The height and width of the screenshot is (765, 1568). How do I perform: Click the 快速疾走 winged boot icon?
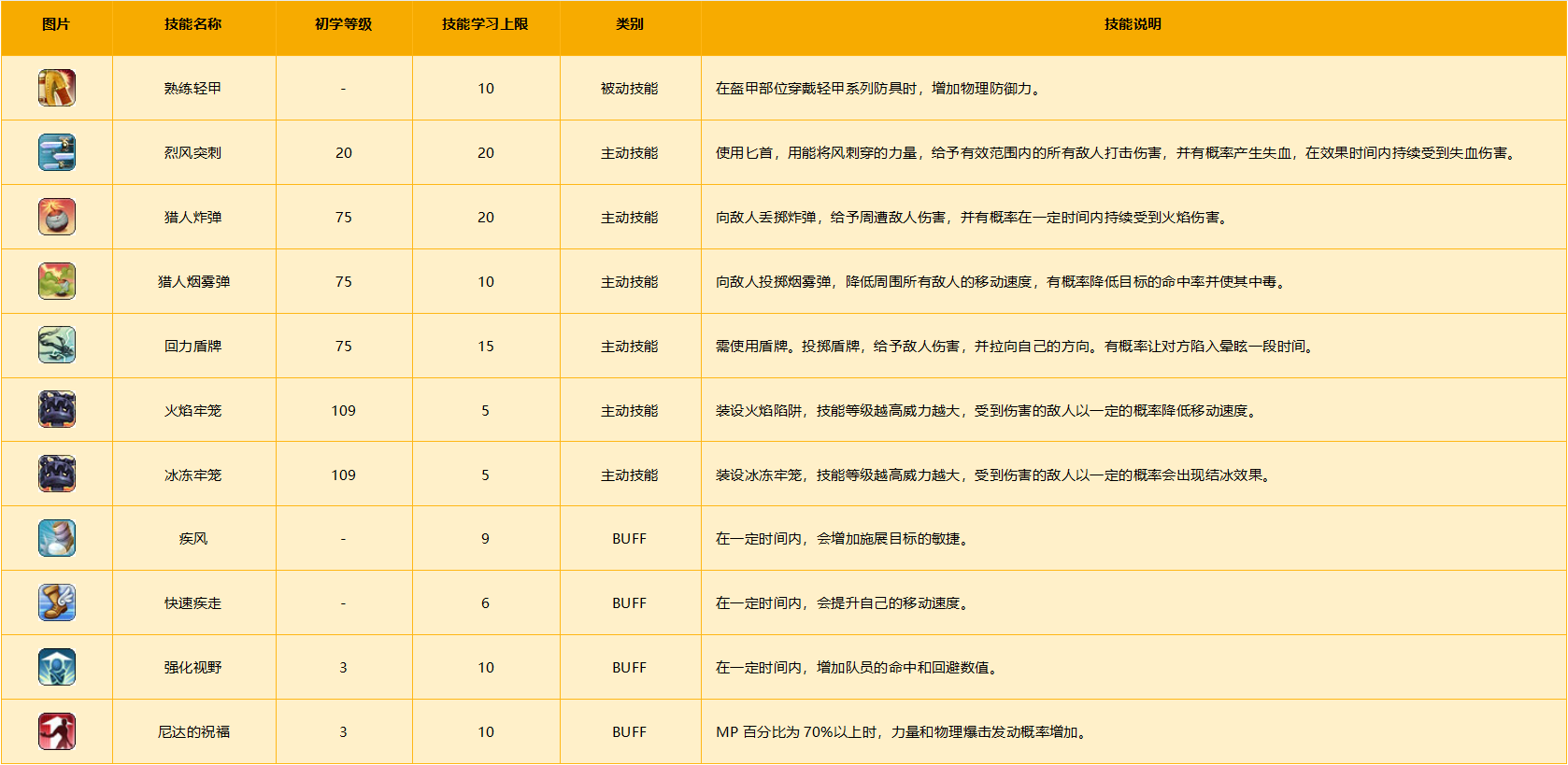click(57, 603)
